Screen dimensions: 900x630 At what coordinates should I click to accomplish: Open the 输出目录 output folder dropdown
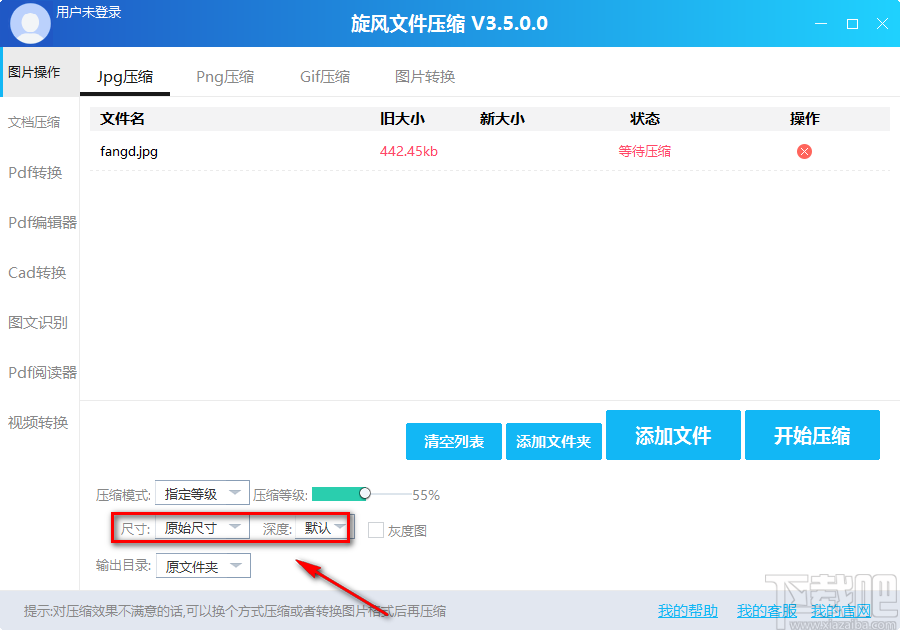(203, 565)
